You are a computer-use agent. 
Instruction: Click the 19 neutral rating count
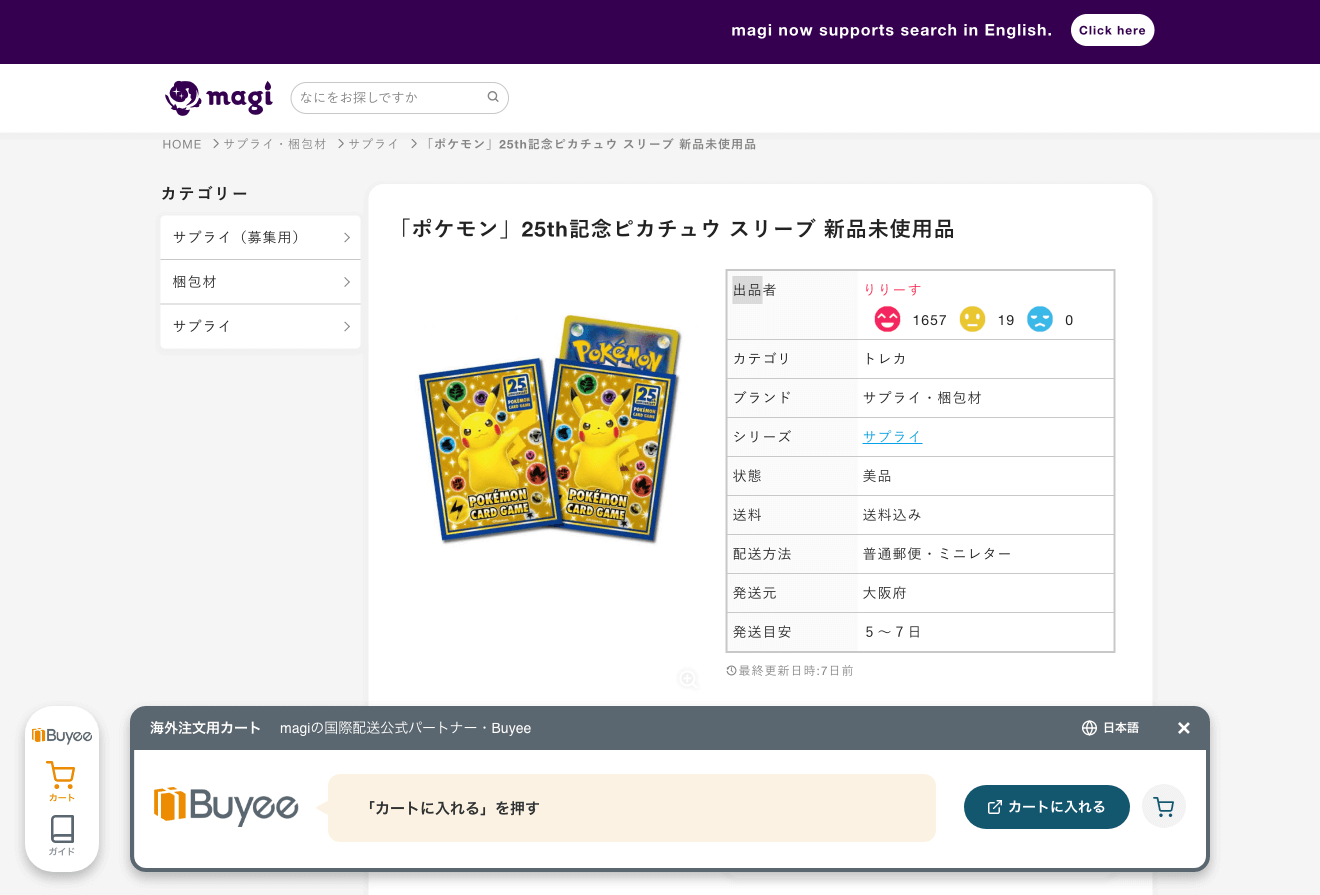point(1006,320)
